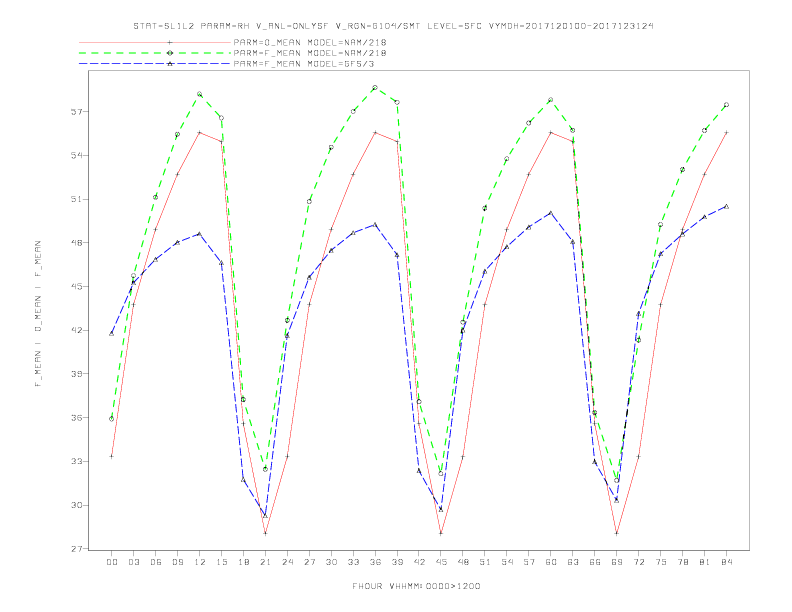Click x-axis forecast hour label 18
The image size is (792, 612).
click(x=243, y=562)
